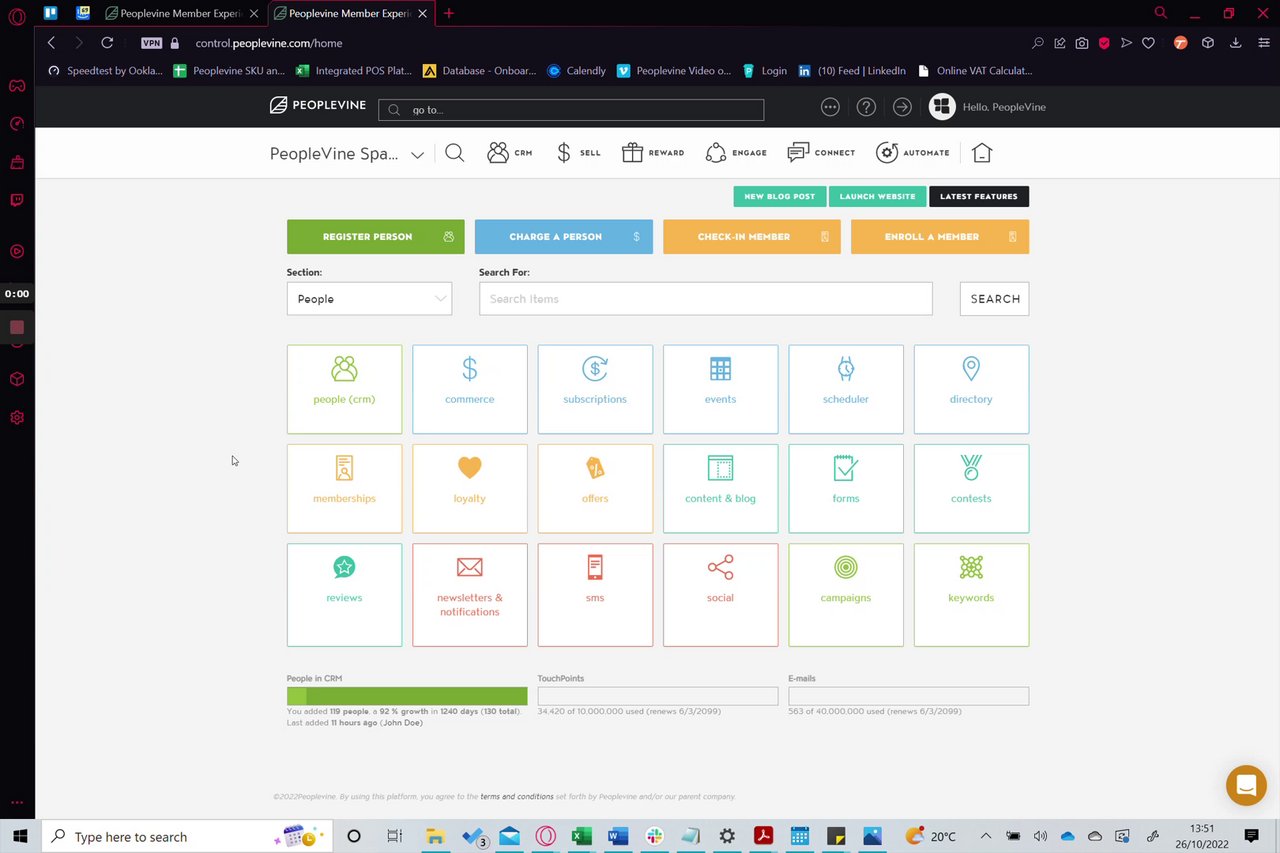Open the Section dropdown showing People

(369, 299)
